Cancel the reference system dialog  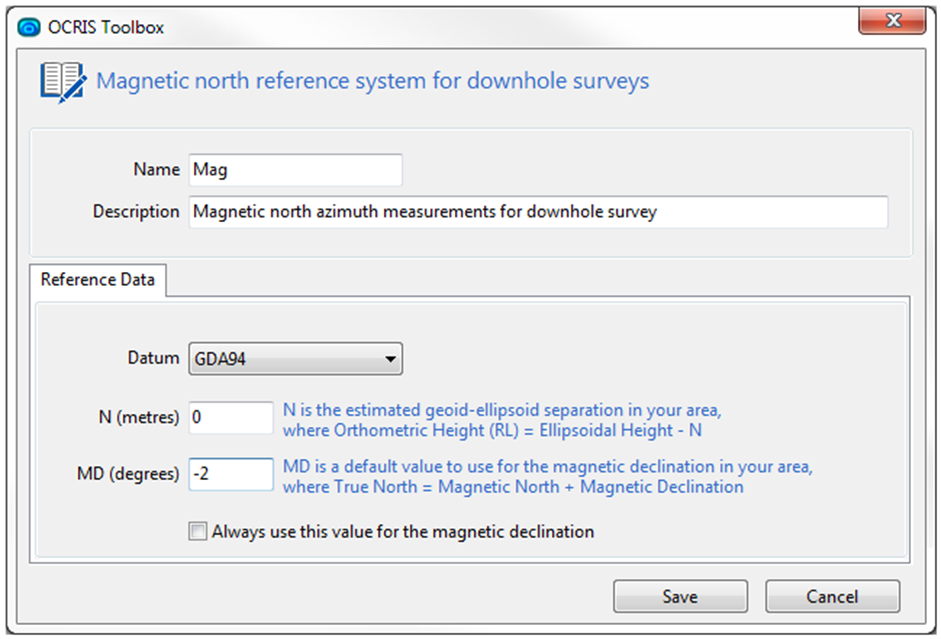(x=832, y=596)
